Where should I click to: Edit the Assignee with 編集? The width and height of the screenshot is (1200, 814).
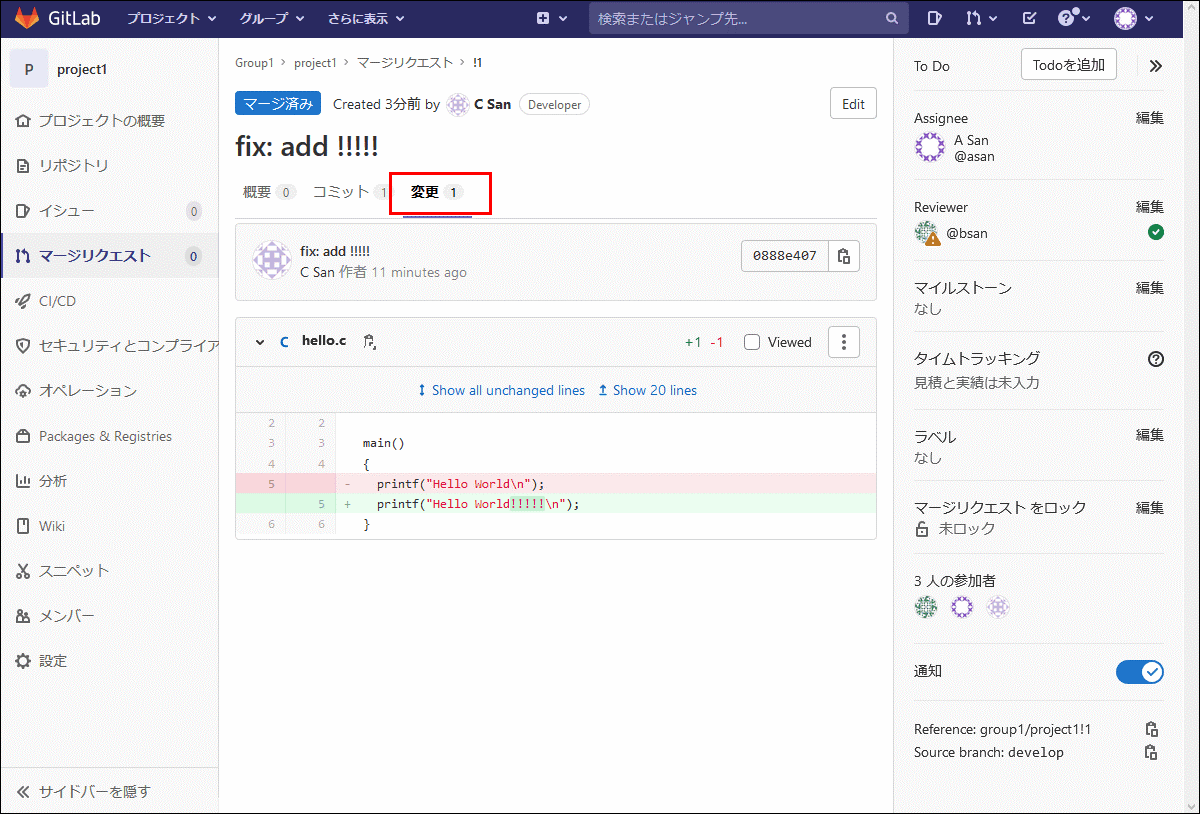coord(1150,118)
